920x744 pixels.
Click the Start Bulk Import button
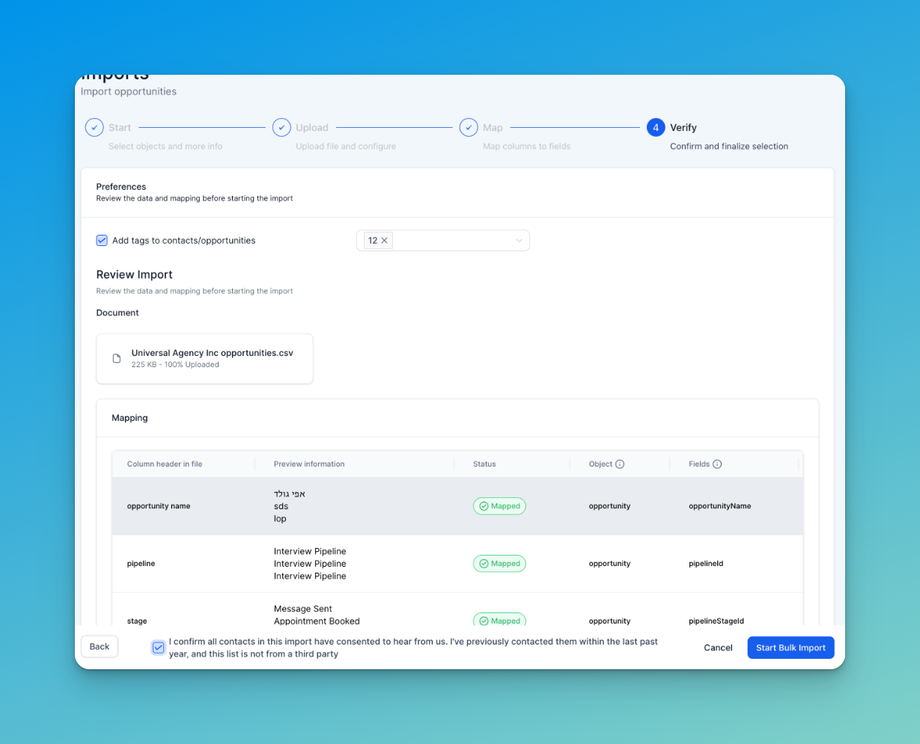tap(790, 648)
